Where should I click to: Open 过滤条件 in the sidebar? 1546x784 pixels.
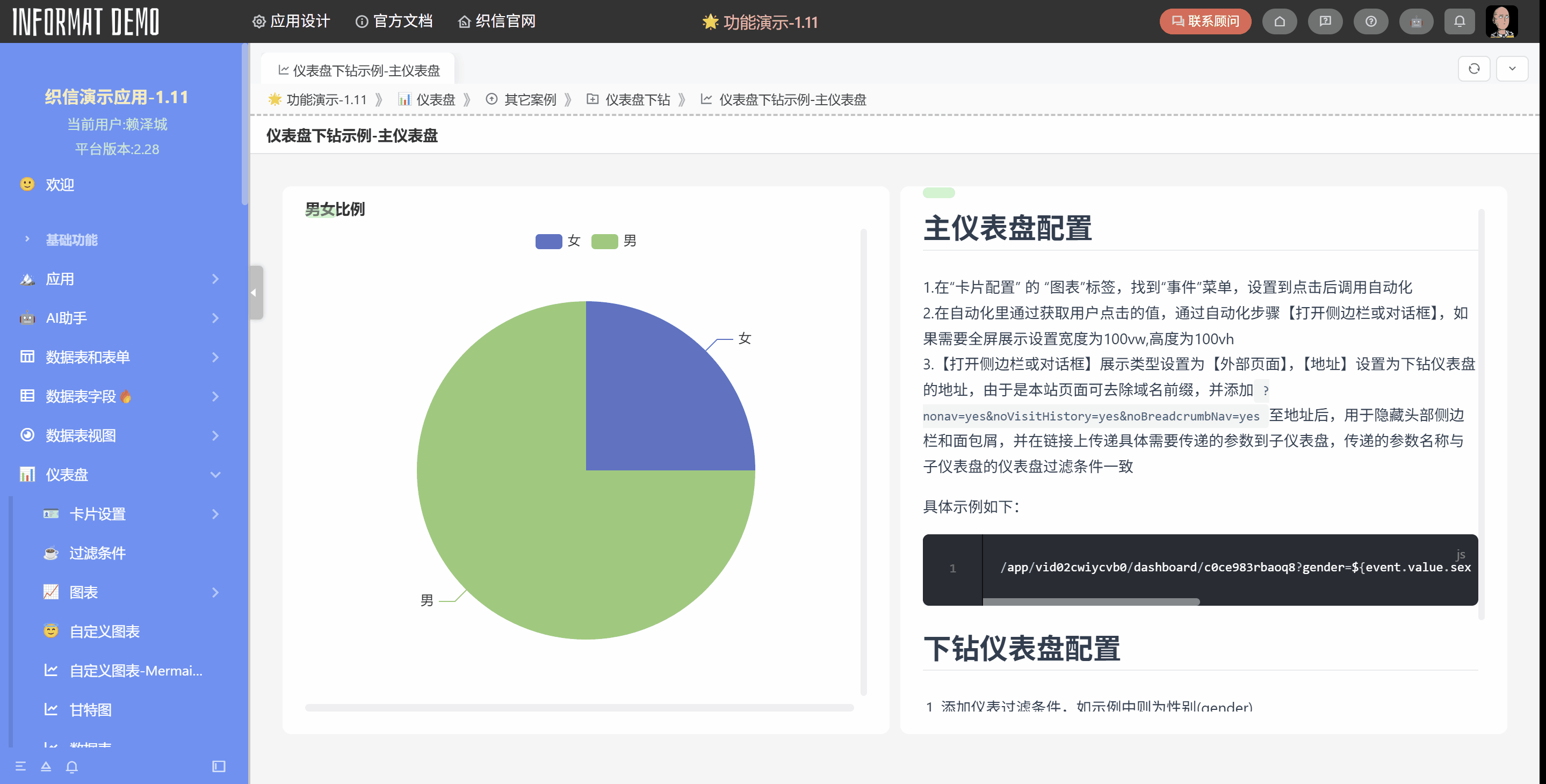point(97,553)
